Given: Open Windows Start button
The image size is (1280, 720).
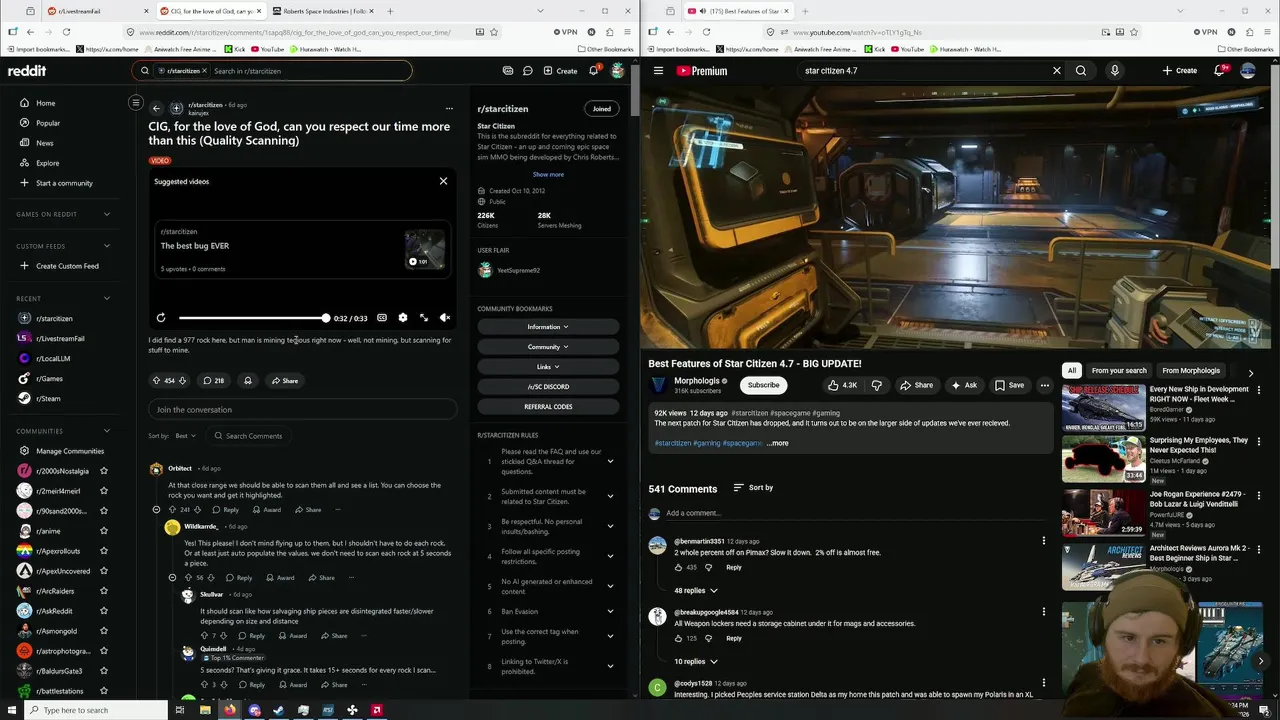Looking at the screenshot, I should (x=11, y=710).
